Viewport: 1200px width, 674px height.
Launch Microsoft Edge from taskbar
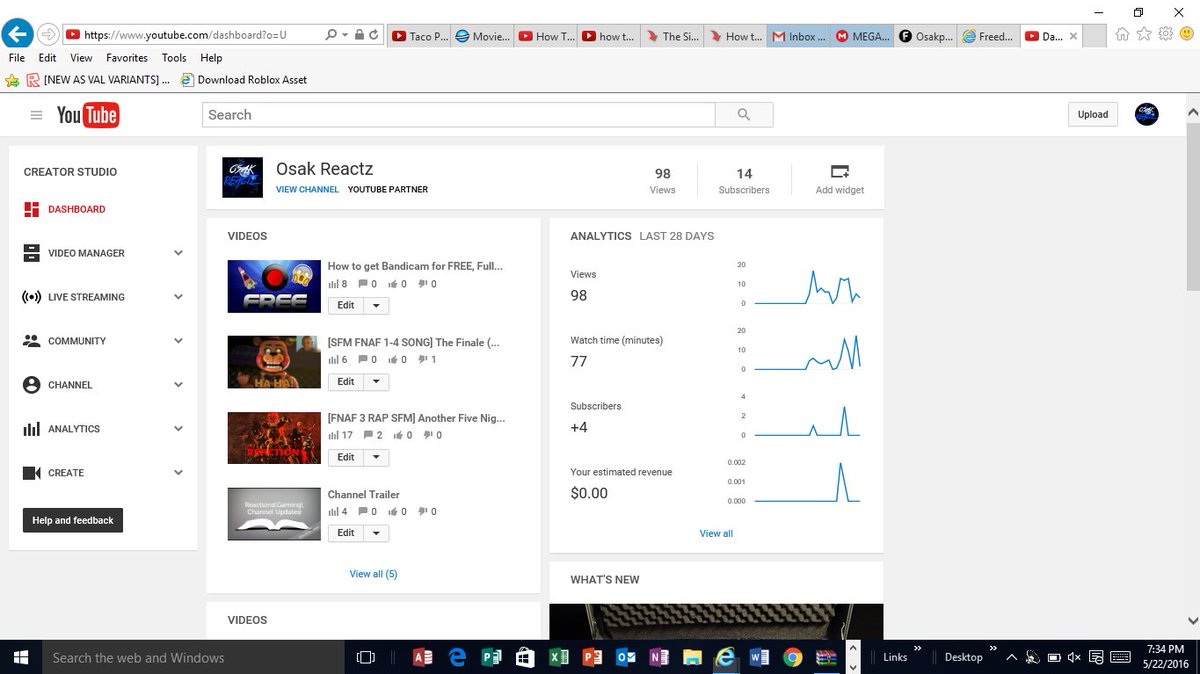click(x=457, y=657)
